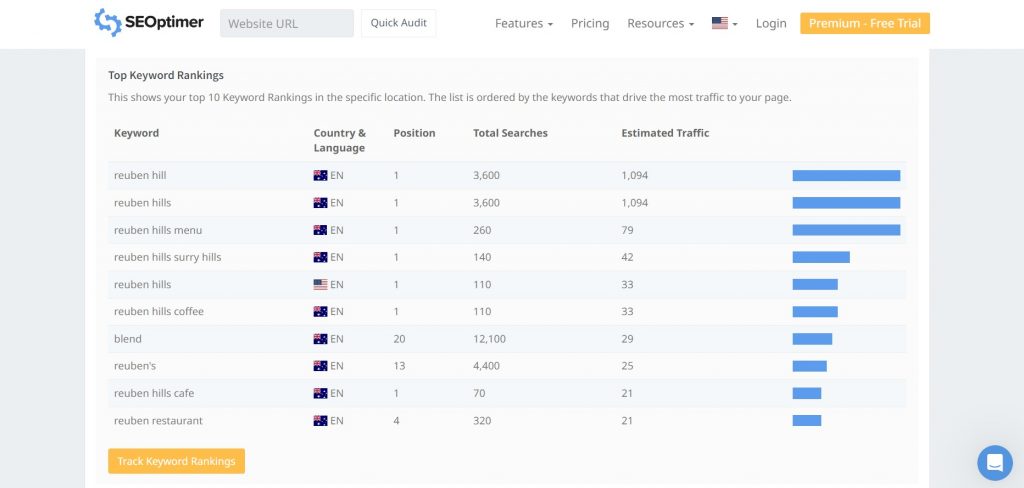Expand the Resources dropdown menu
Viewport: 1024px width, 488px height.
[x=660, y=23]
